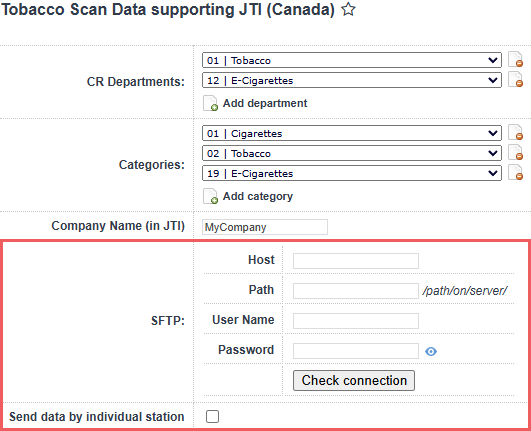The width and height of the screenshot is (531, 431).
Task: Click the Add category link text
Action: 258,196
